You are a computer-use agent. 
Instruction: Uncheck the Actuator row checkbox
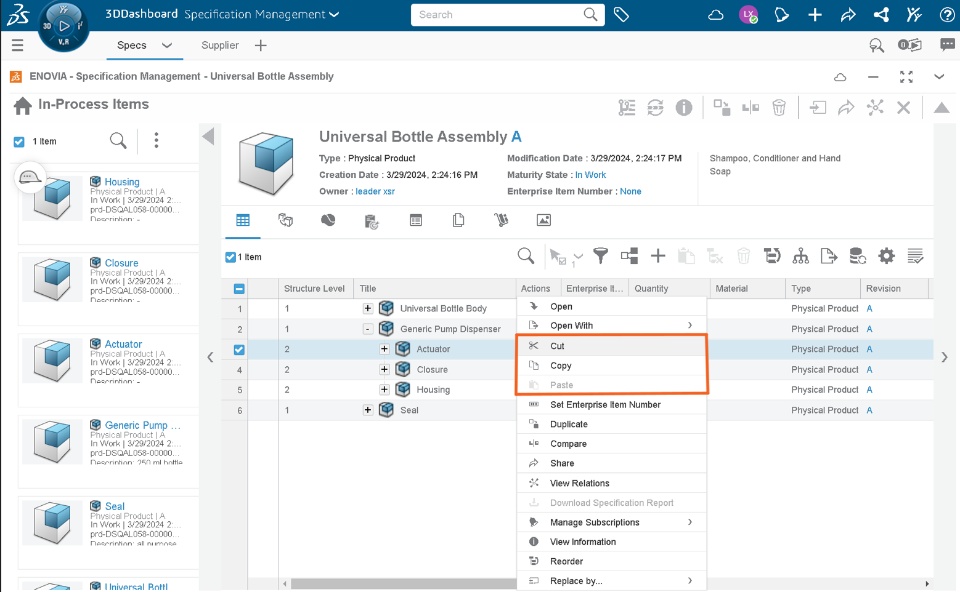click(239, 350)
